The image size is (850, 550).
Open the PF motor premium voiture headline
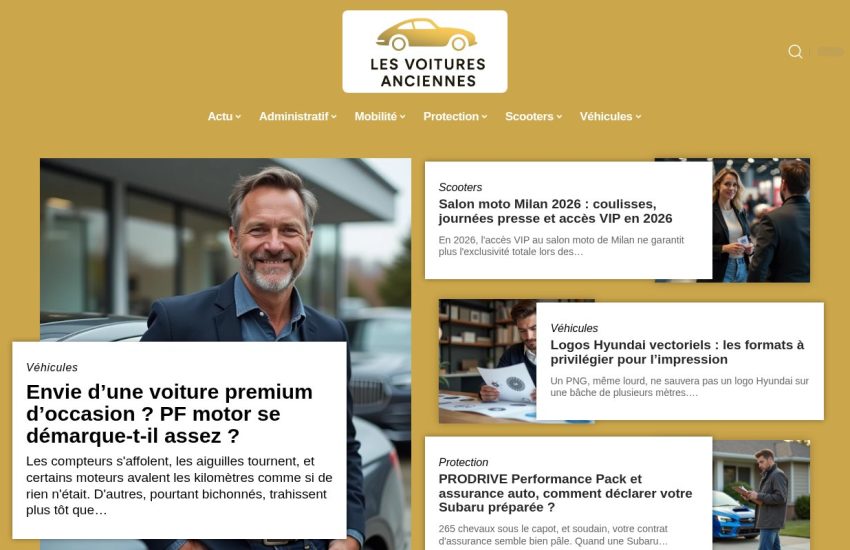click(x=169, y=414)
